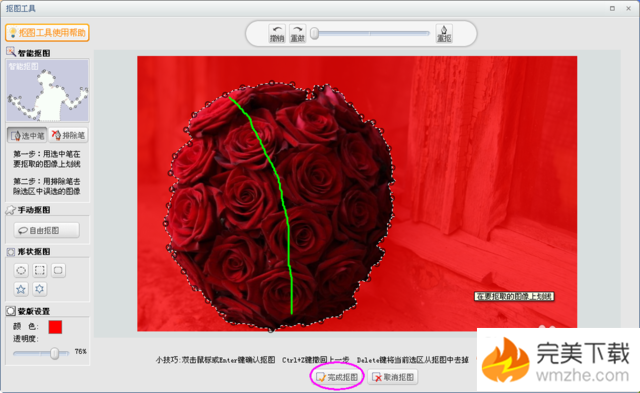640x393 pixels.
Task: Select the 选中笔 selection pen
Action: click(27, 135)
